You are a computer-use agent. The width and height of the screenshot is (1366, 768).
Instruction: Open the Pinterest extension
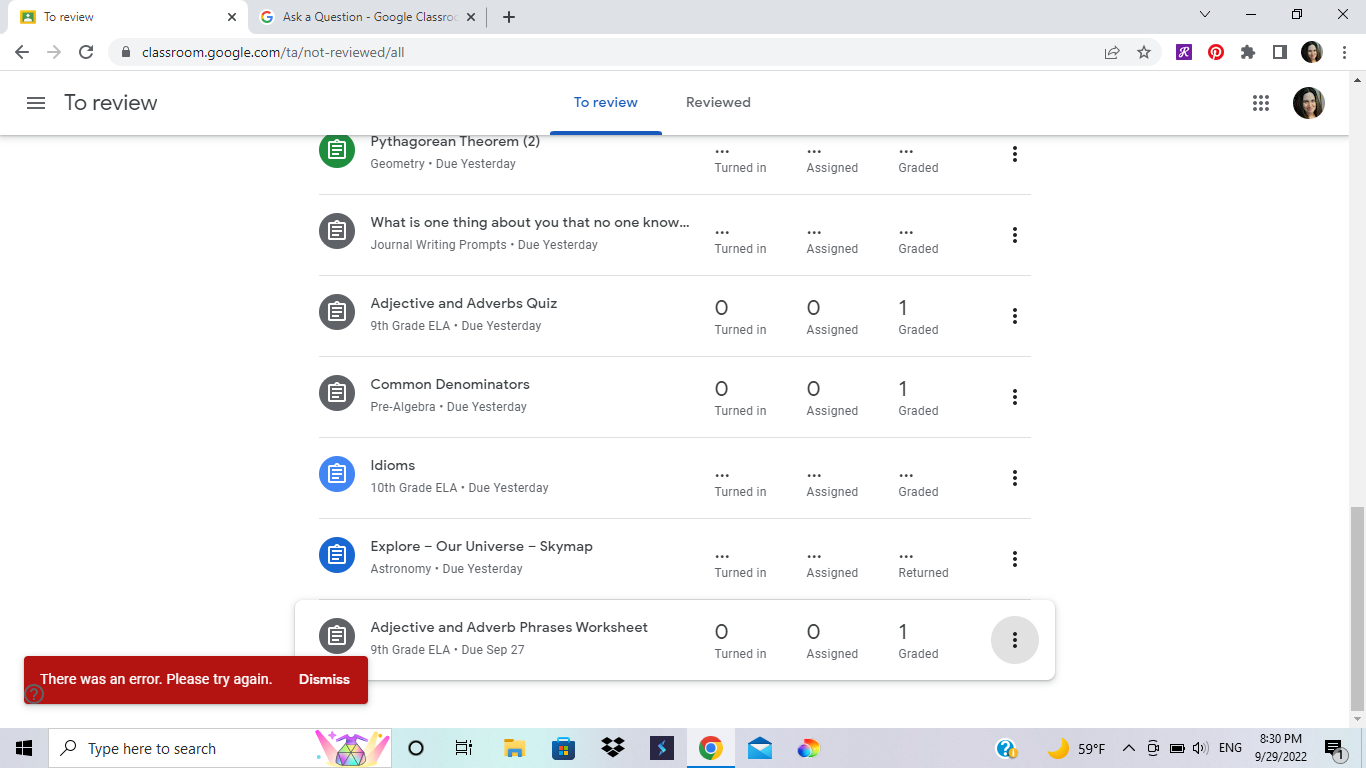pyautogui.click(x=1216, y=52)
